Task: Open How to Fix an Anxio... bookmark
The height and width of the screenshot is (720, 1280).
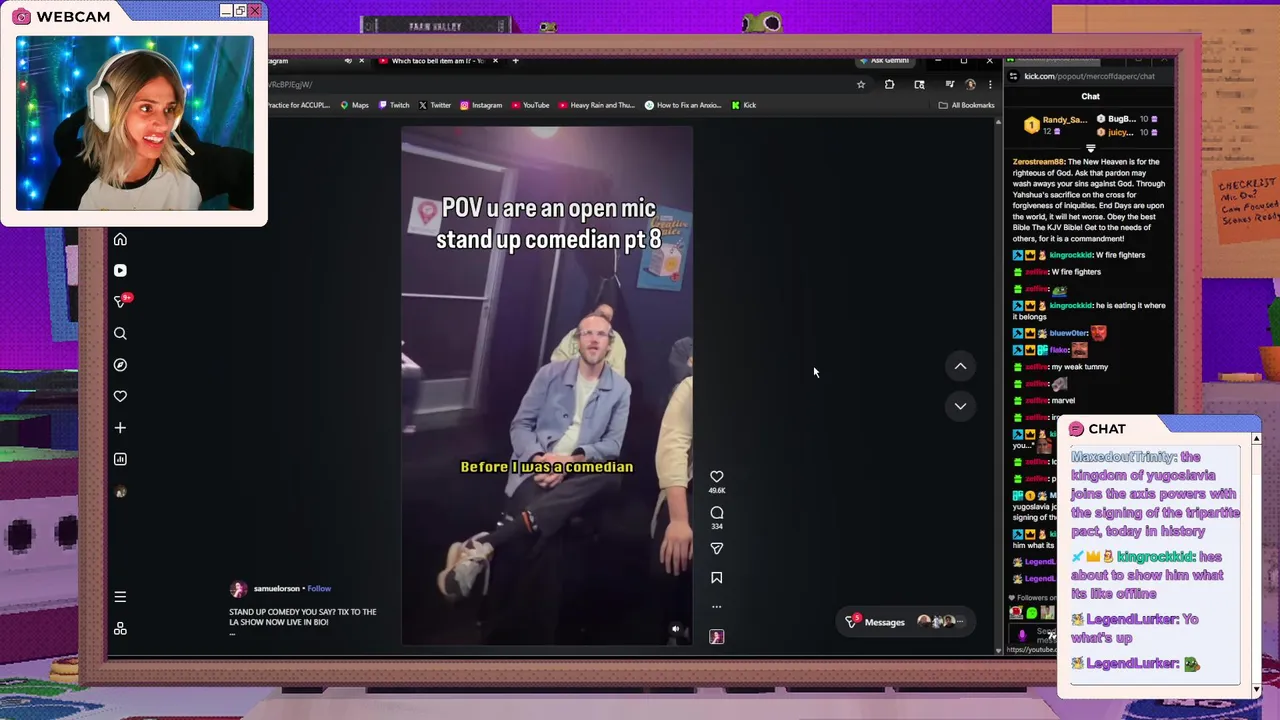Action: [x=683, y=105]
